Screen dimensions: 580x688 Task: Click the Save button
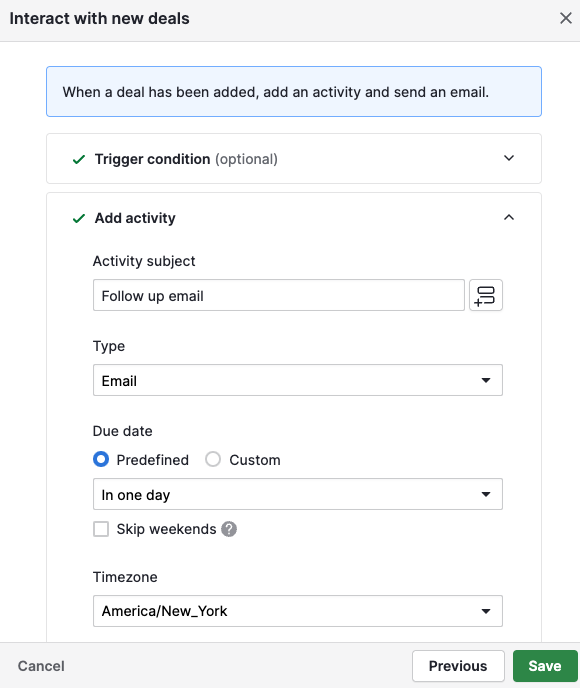pos(545,666)
